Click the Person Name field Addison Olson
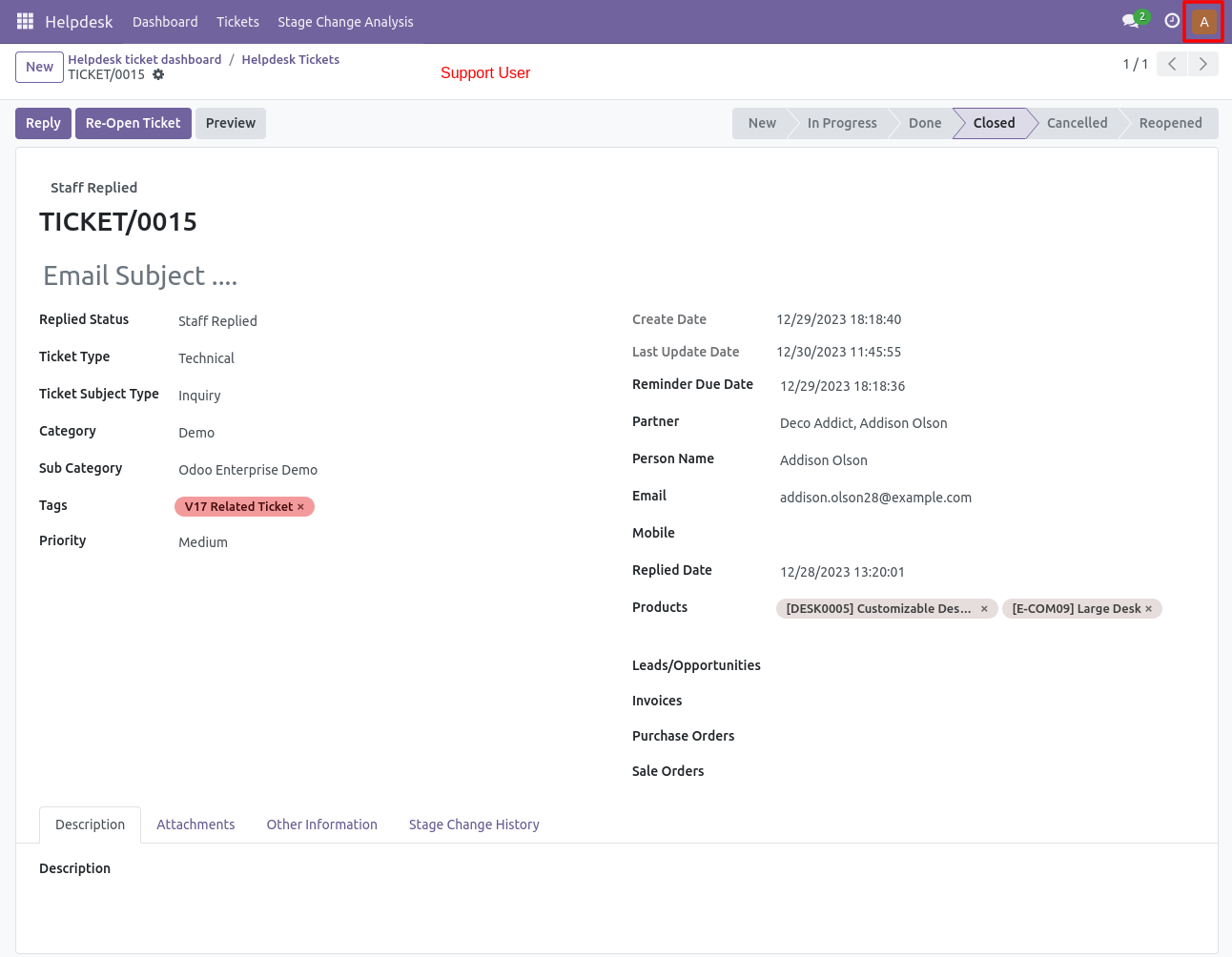1232x957 pixels. click(x=985, y=460)
